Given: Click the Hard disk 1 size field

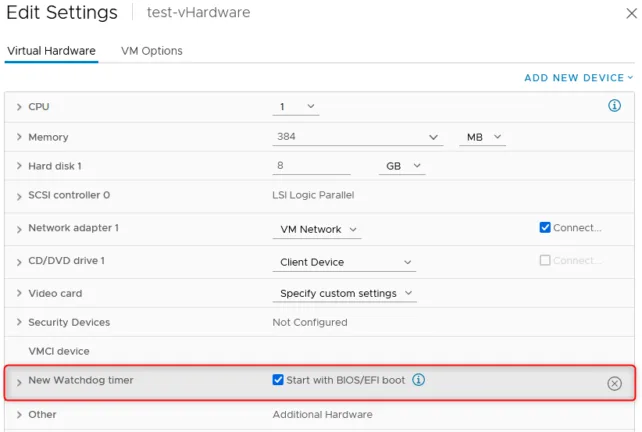Looking at the screenshot, I should [311, 166].
